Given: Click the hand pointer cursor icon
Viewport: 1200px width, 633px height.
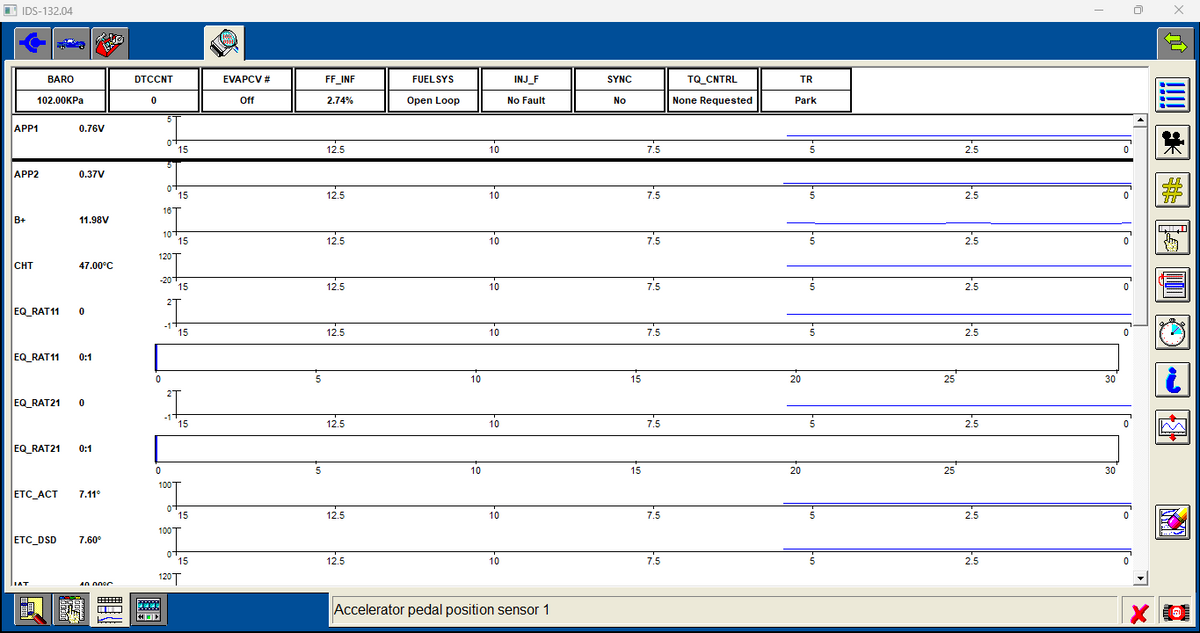Looking at the screenshot, I should tap(1172, 236).
